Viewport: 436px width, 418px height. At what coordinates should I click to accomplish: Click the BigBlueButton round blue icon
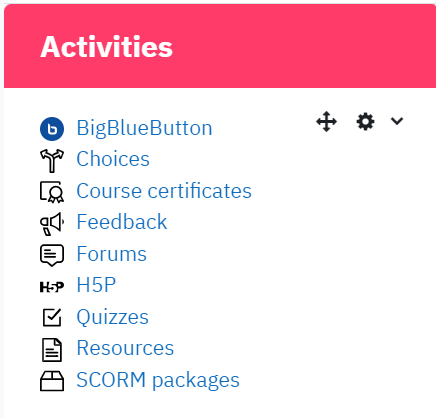(52, 129)
